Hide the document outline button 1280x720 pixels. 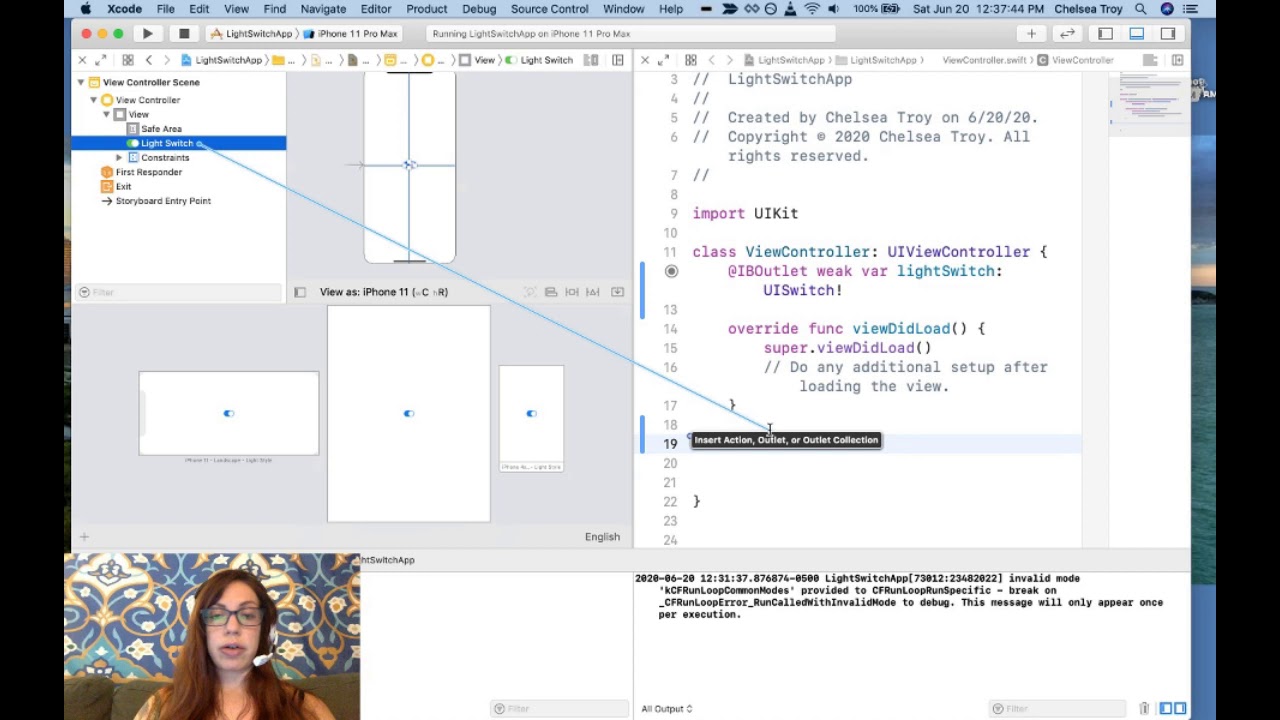[300, 292]
